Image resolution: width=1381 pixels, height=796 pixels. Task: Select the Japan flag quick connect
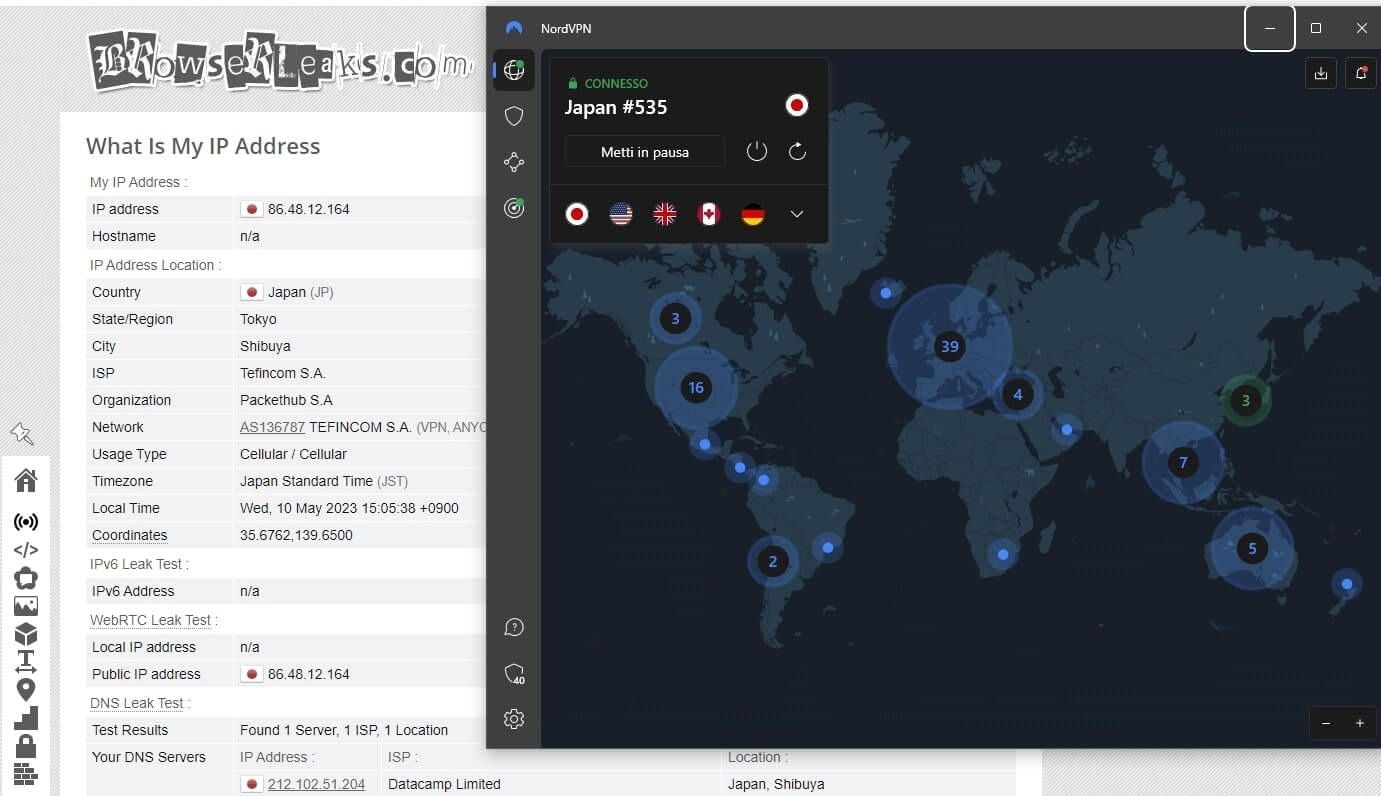tap(577, 213)
